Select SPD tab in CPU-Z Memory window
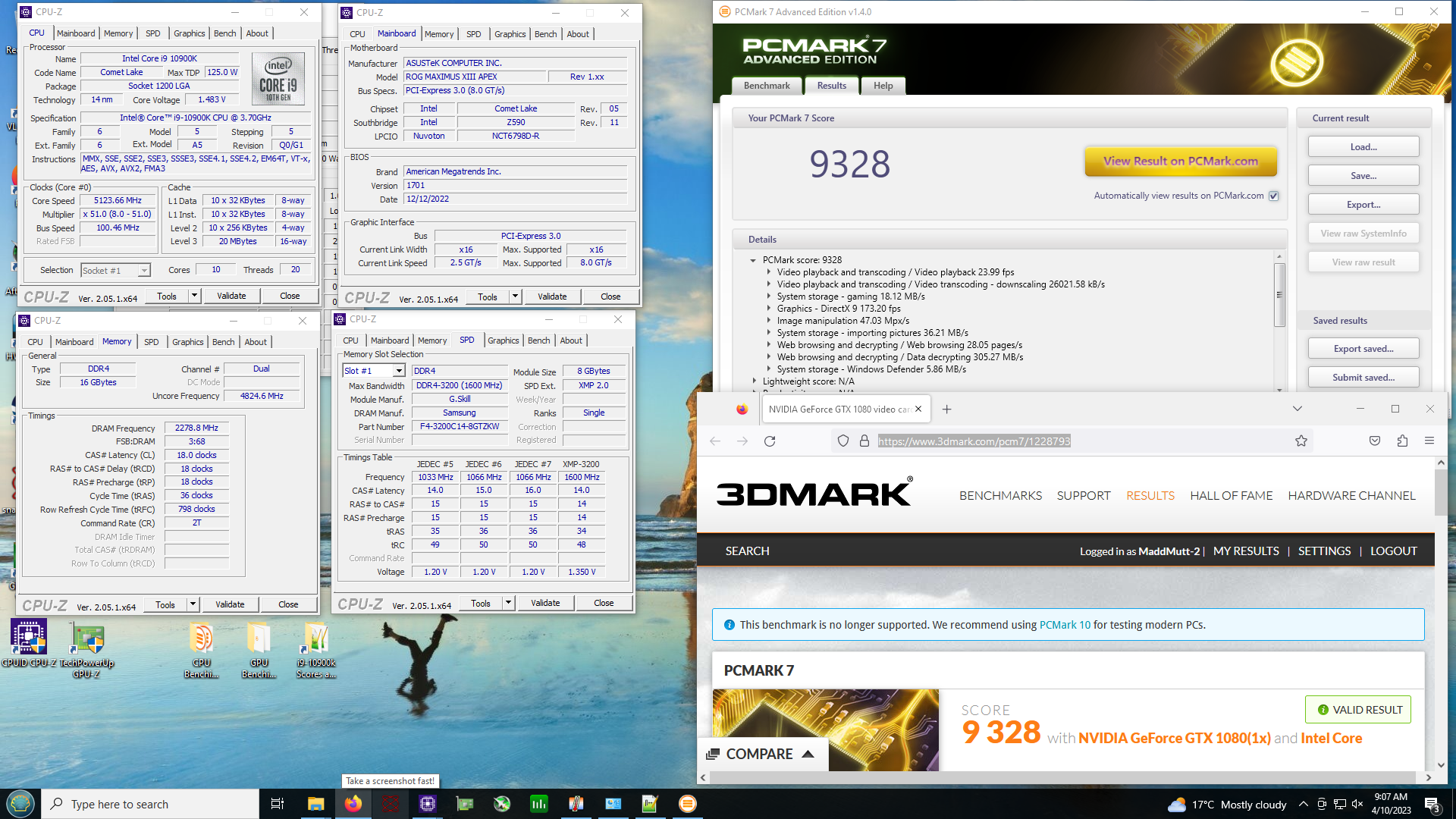This screenshot has width=1456, height=819. point(152,342)
